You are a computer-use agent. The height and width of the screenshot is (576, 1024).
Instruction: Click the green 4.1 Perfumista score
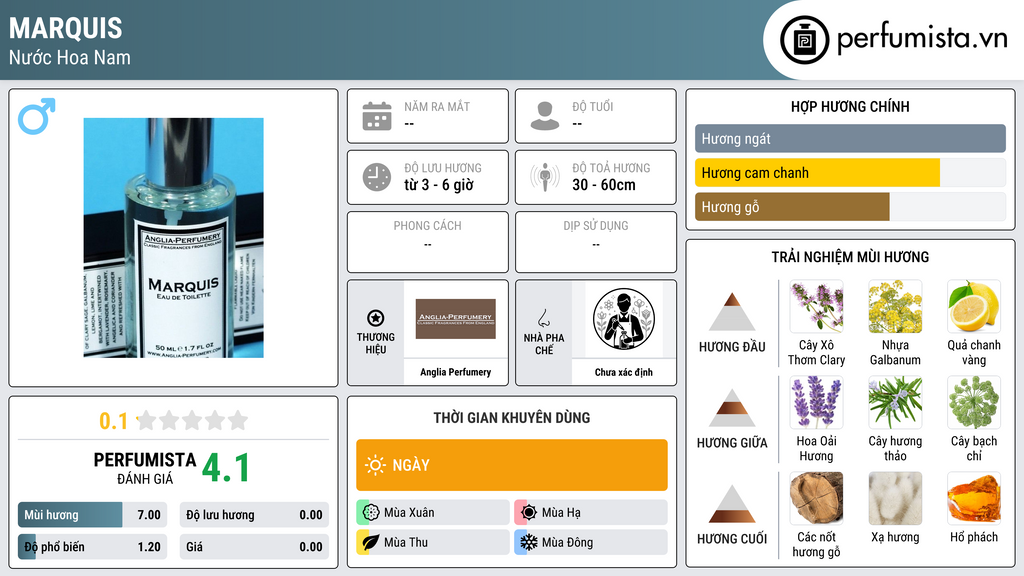[x=226, y=468]
